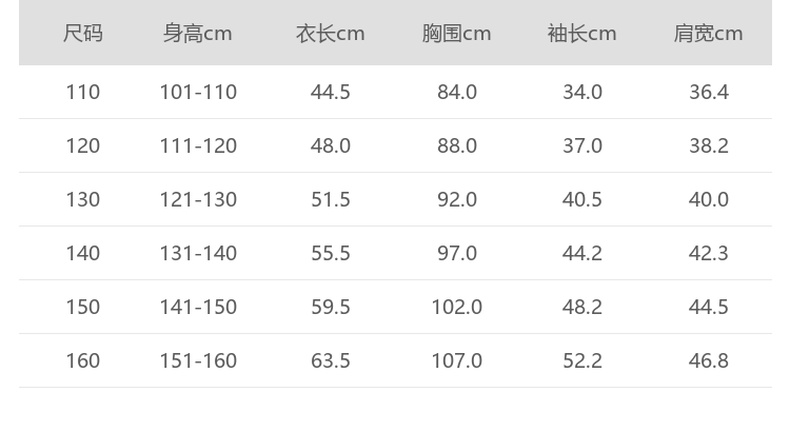Screen dimensions: 790x431
Task: Click the 尺码 column header
Action: (x=83, y=34)
